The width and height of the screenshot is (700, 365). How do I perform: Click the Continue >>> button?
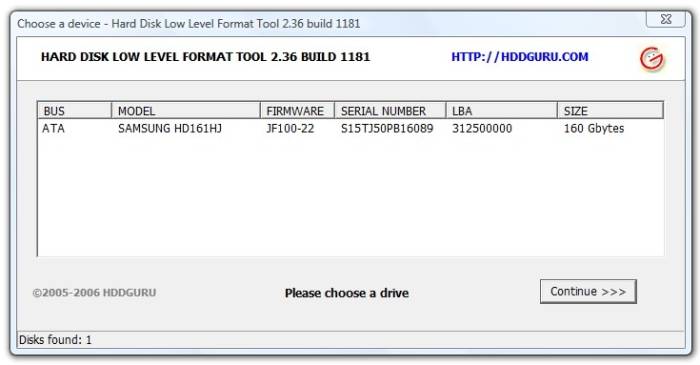[x=588, y=291]
